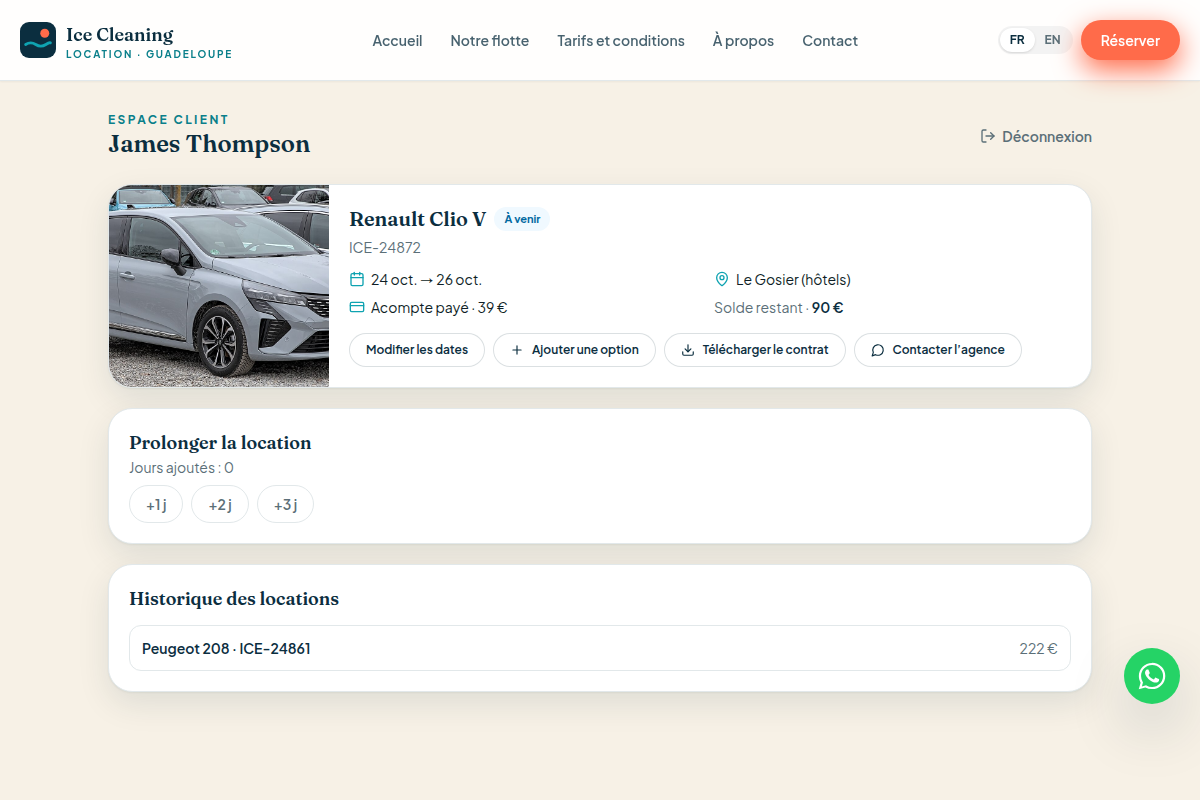The image size is (1200, 800).
Task: Click the Historique des locations heading
Action: (234, 599)
